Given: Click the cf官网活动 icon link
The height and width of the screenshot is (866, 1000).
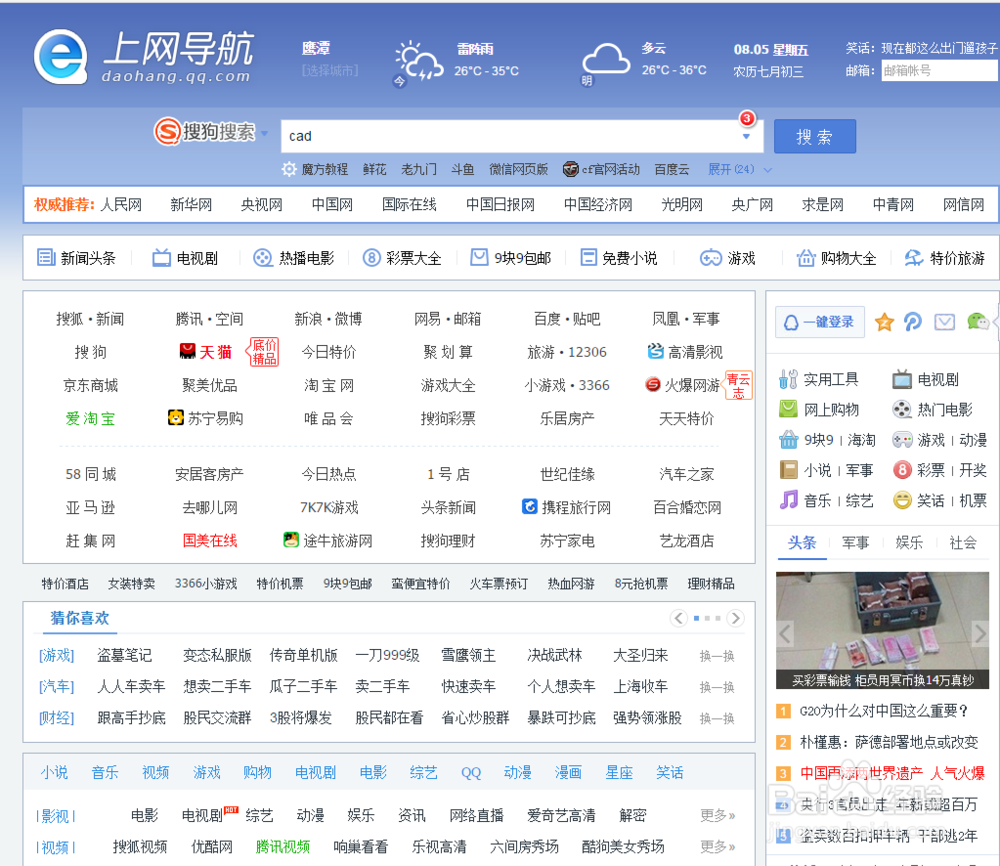Looking at the screenshot, I should pos(570,169).
